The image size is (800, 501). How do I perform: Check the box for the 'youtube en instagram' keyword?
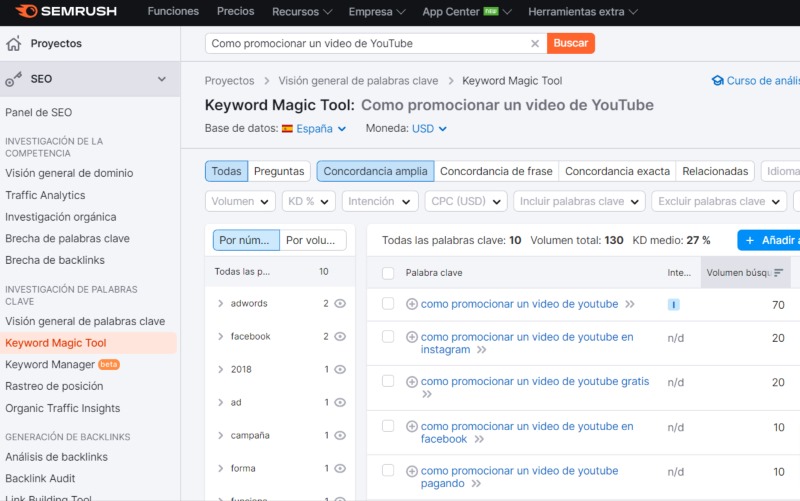(388, 336)
